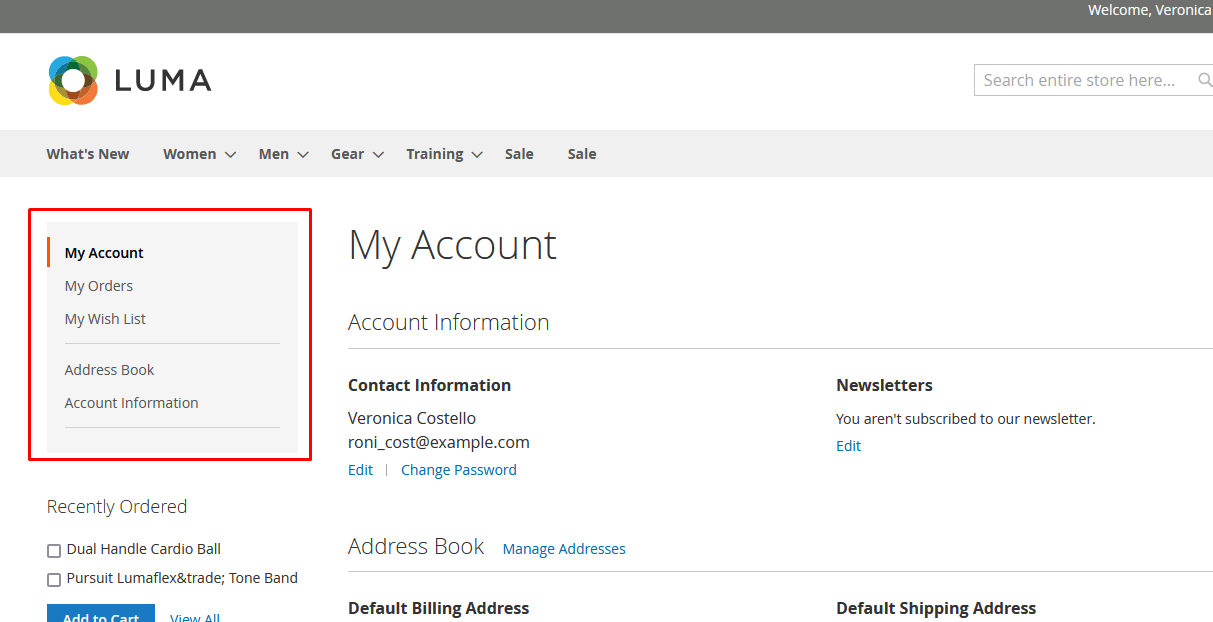Check the Pursuit Lumaflex Tone Band checkbox

pos(54,579)
